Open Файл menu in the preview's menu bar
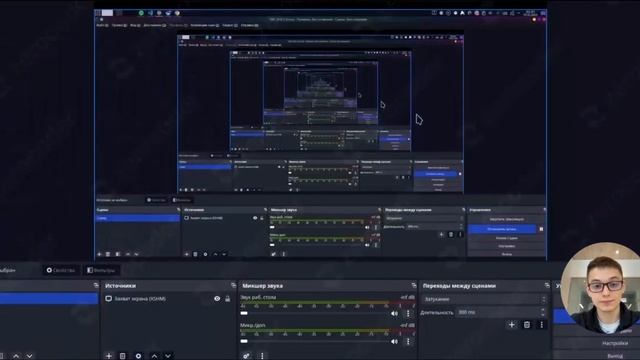 pyautogui.click(x=102, y=25)
